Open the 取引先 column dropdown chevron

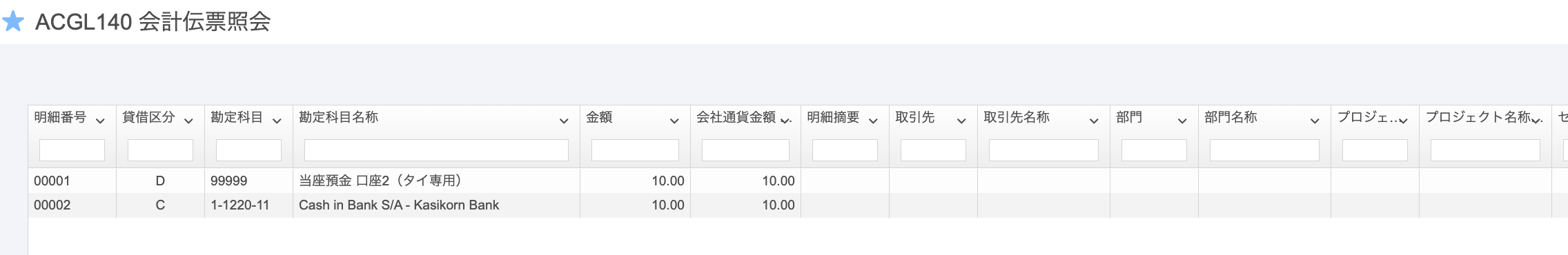point(961,121)
